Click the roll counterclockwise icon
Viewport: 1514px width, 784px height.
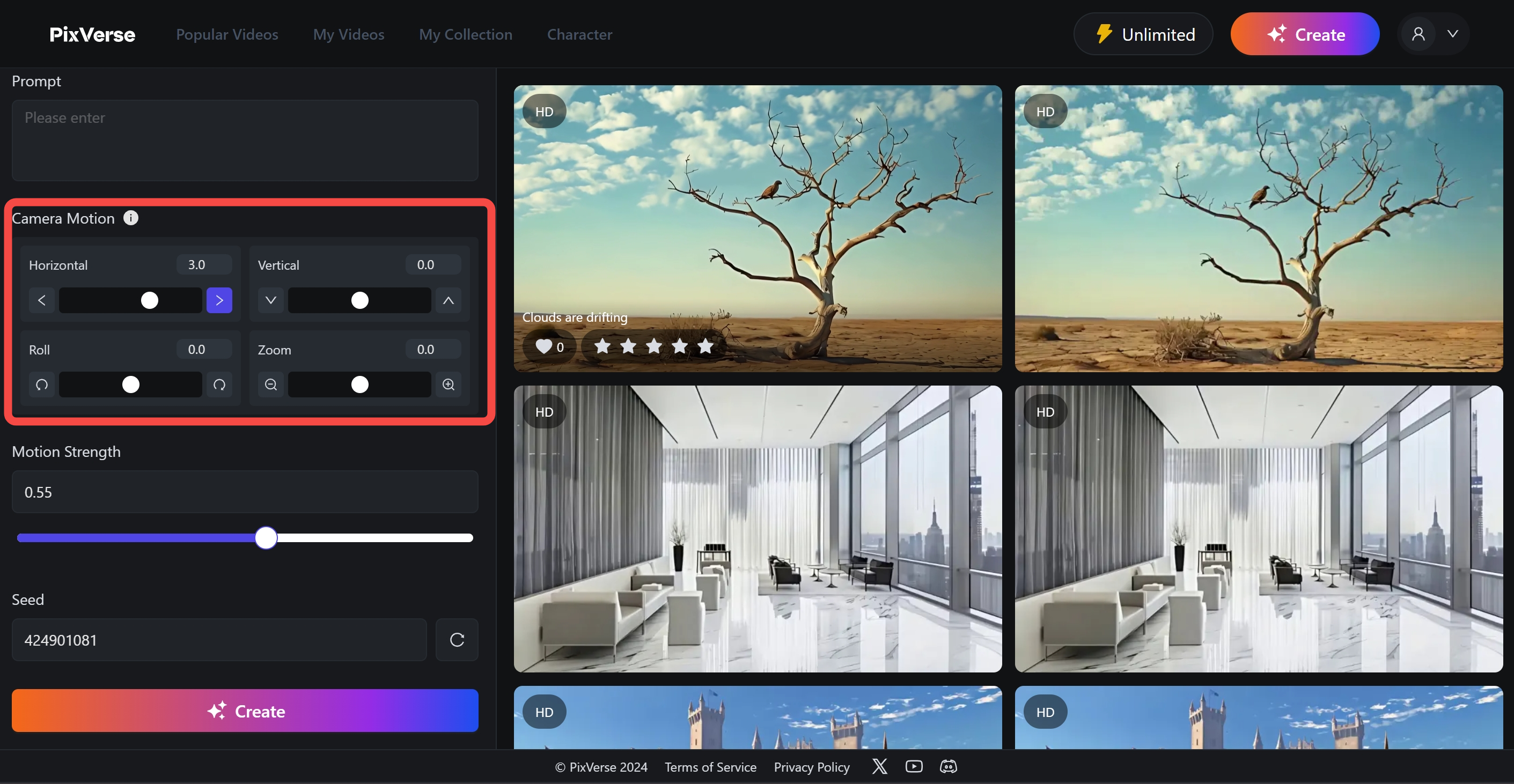(x=42, y=384)
